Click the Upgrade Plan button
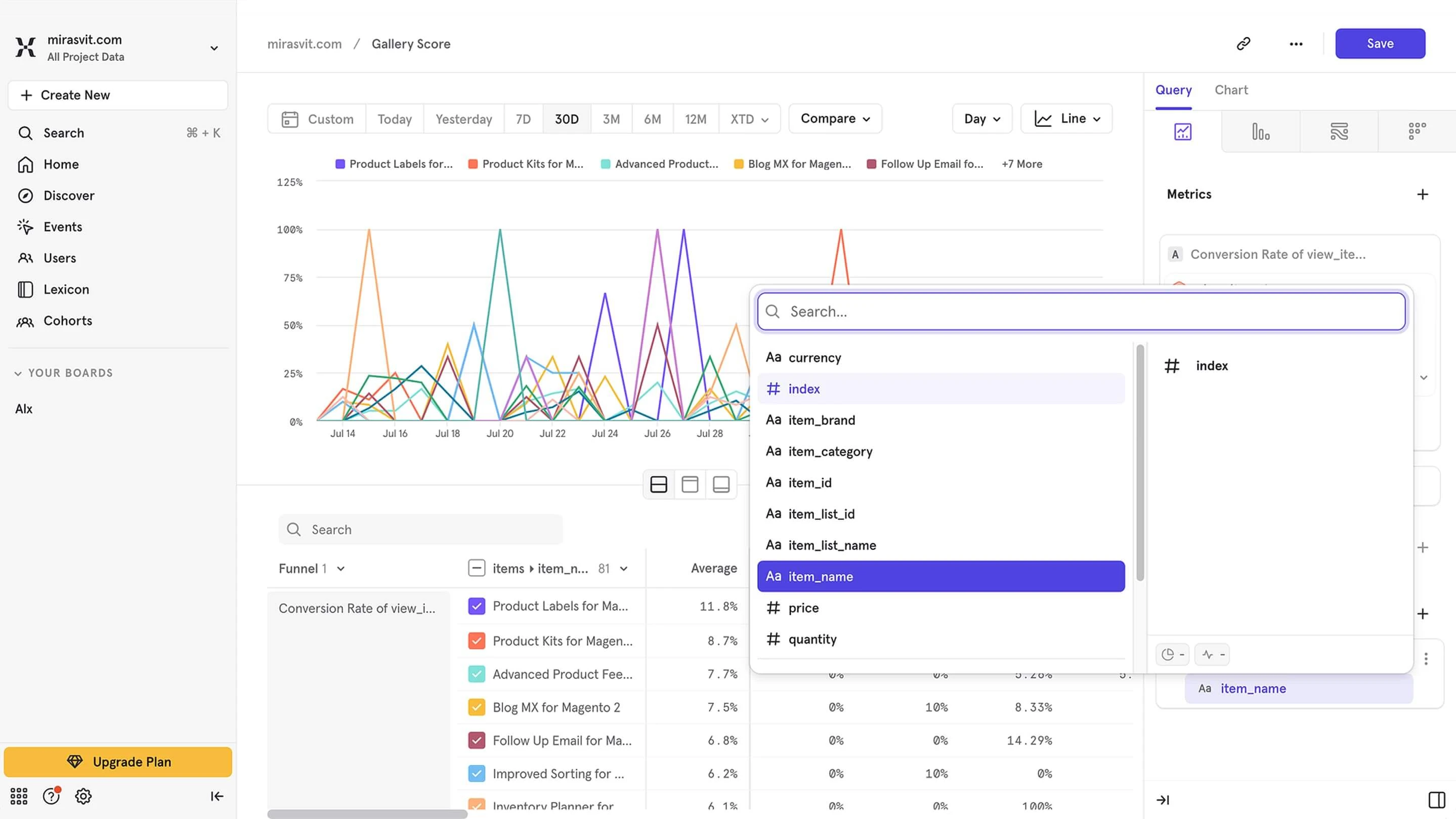The width and height of the screenshot is (1456, 819). click(117, 761)
